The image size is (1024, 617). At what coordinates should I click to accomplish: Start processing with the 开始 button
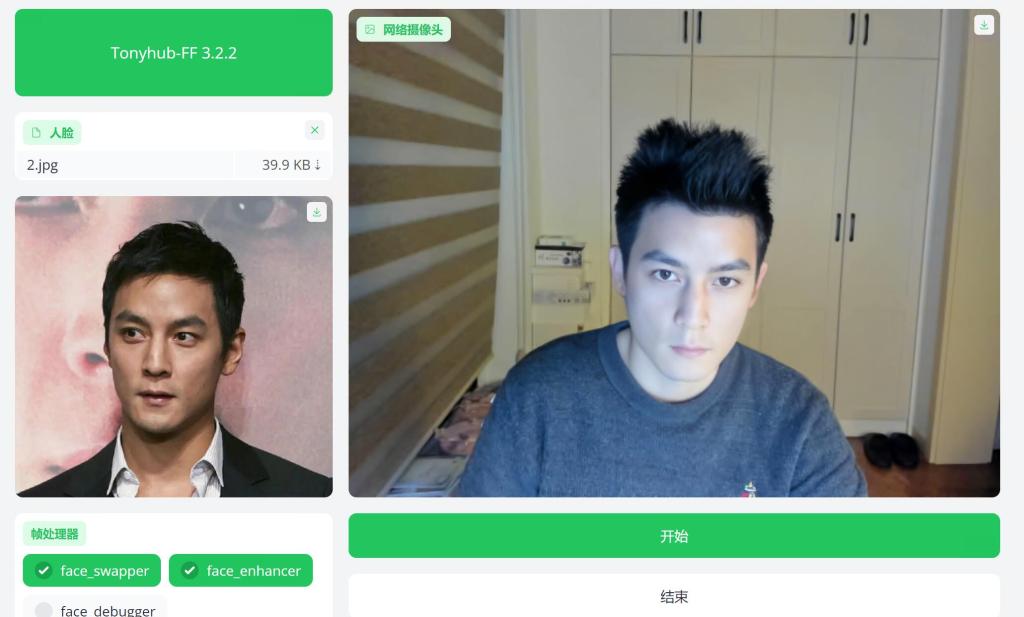[x=674, y=535]
